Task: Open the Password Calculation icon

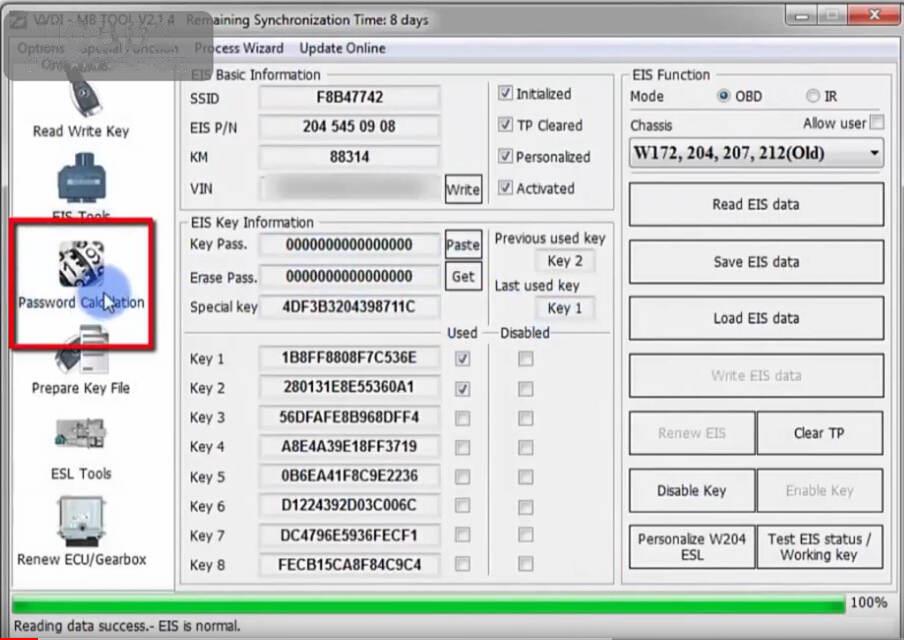Action: click(x=81, y=263)
